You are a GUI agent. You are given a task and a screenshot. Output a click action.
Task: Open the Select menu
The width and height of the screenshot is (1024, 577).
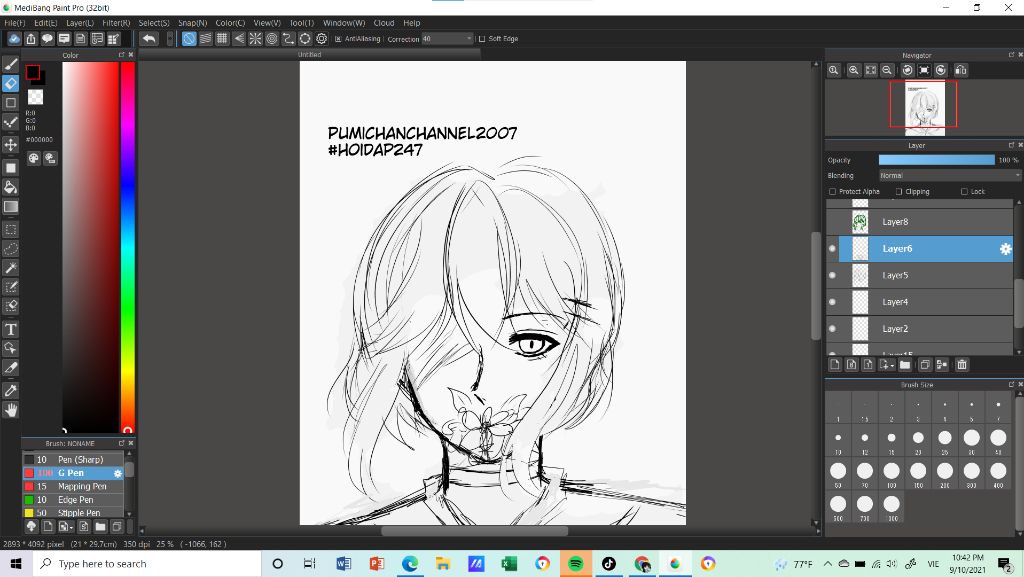click(x=154, y=23)
